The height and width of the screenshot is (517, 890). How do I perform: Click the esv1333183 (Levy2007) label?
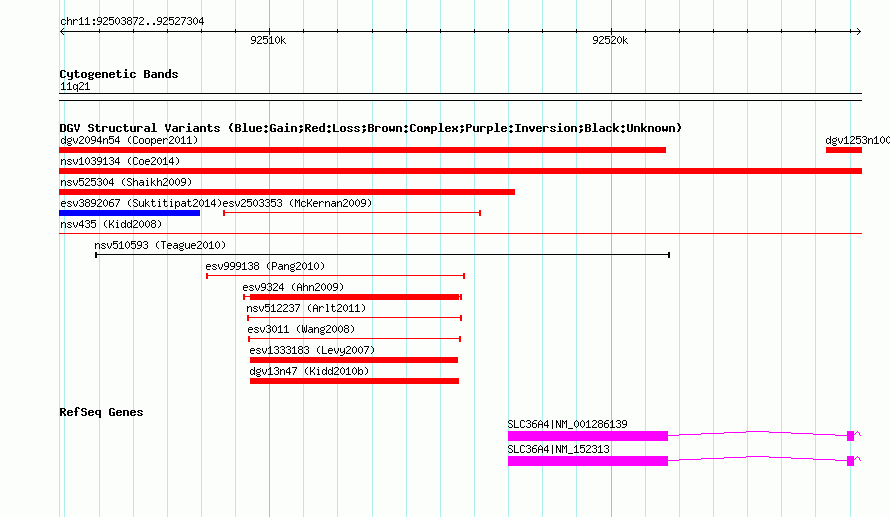(312, 350)
